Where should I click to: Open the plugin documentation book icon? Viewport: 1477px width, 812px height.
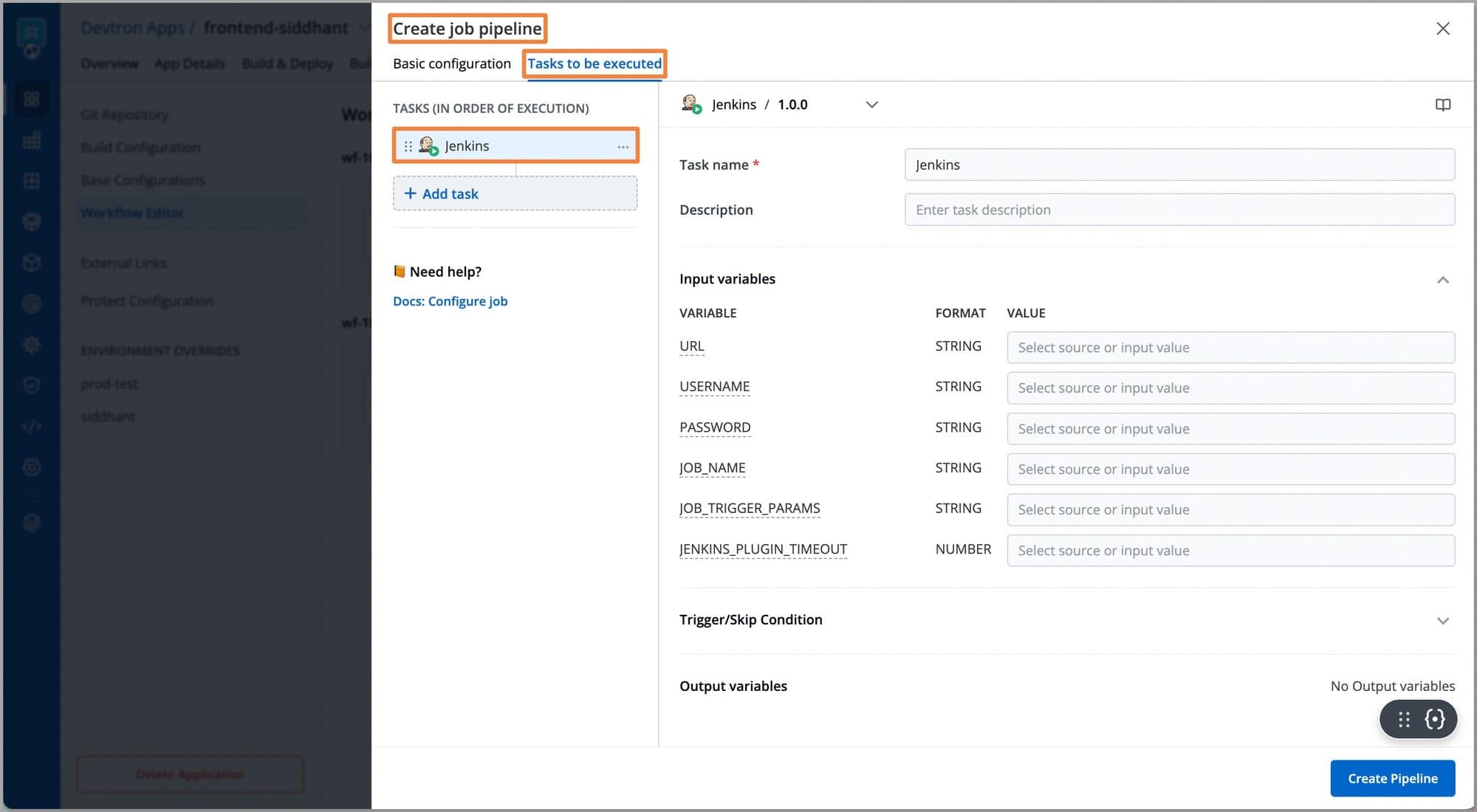1442,105
